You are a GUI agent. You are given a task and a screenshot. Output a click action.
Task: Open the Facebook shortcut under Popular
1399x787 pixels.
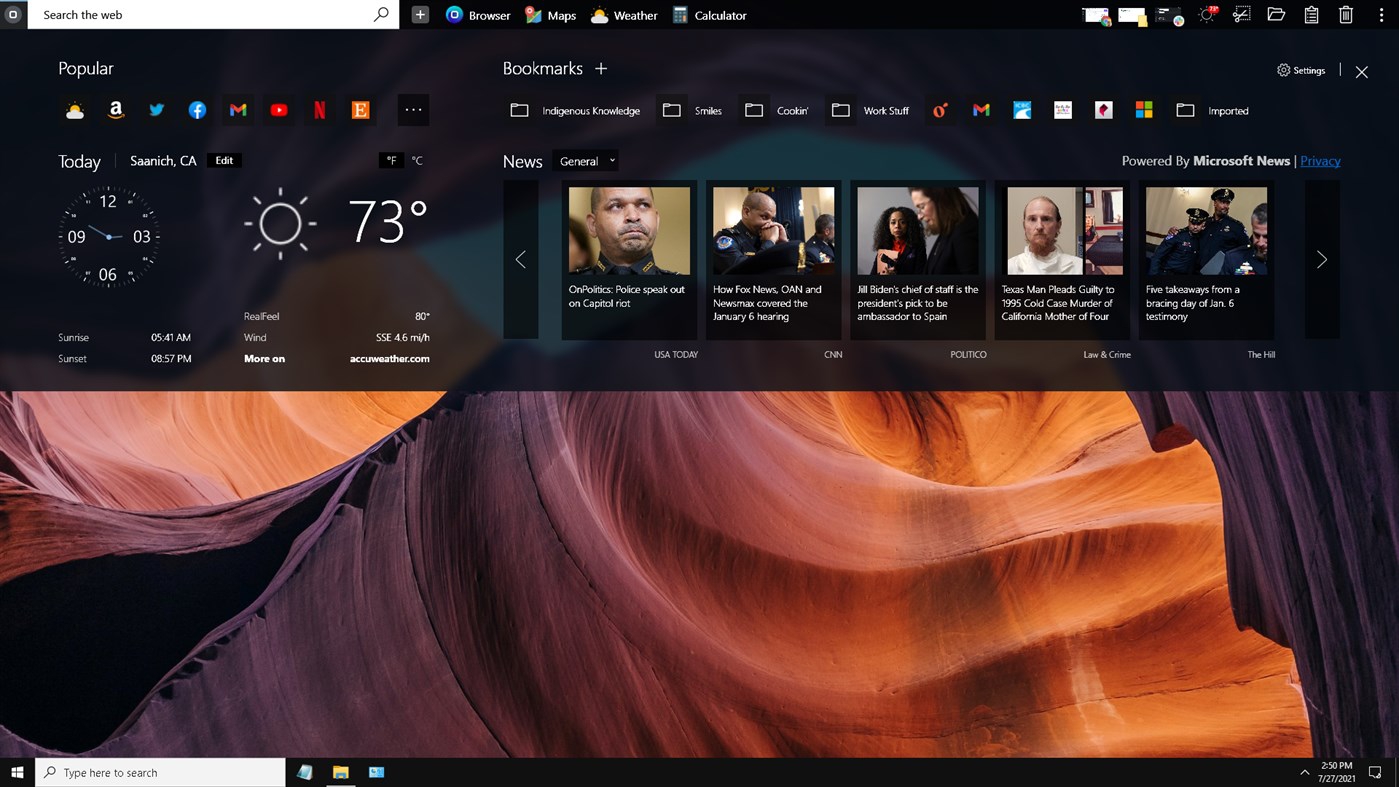point(197,110)
